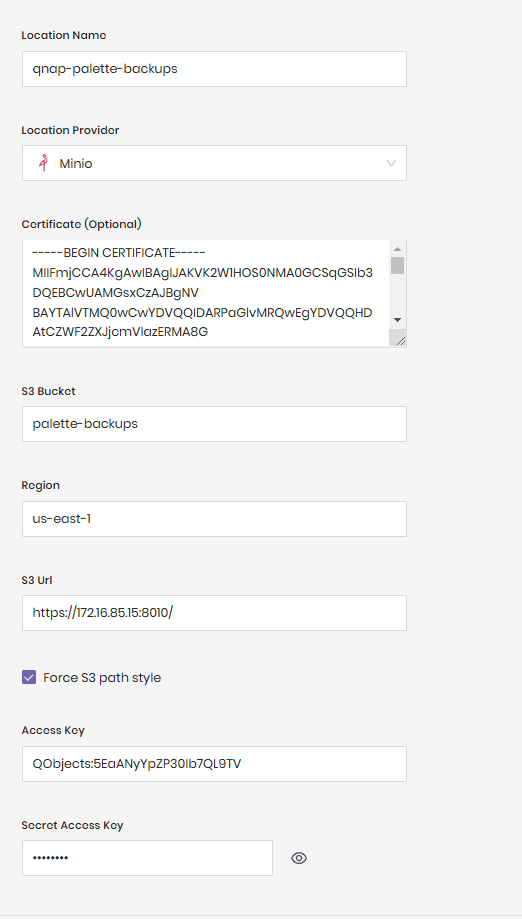522x919 pixels.
Task: Select the Access Key input field
Action: tap(214, 764)
